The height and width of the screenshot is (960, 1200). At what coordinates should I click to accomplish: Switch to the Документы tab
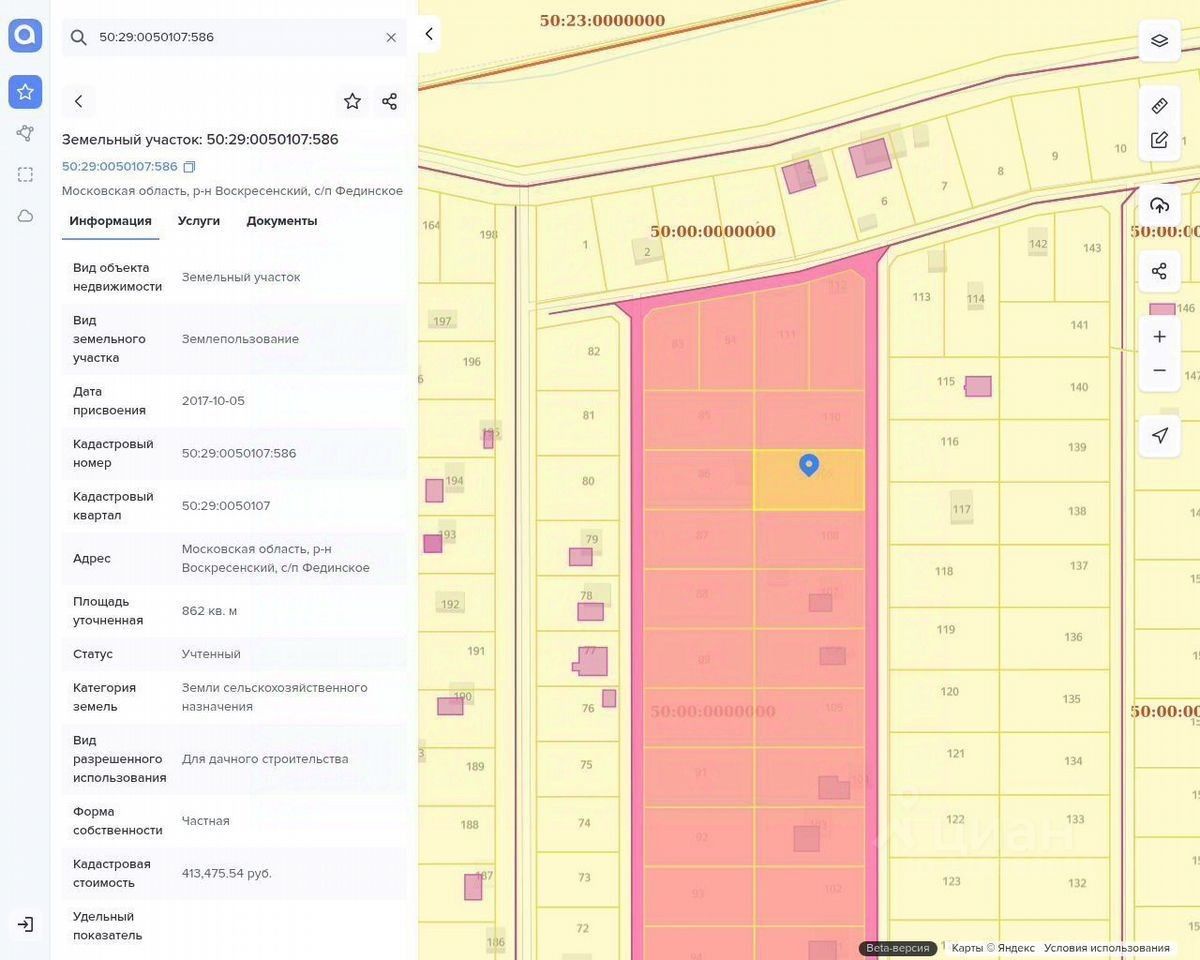coord(282,221)
